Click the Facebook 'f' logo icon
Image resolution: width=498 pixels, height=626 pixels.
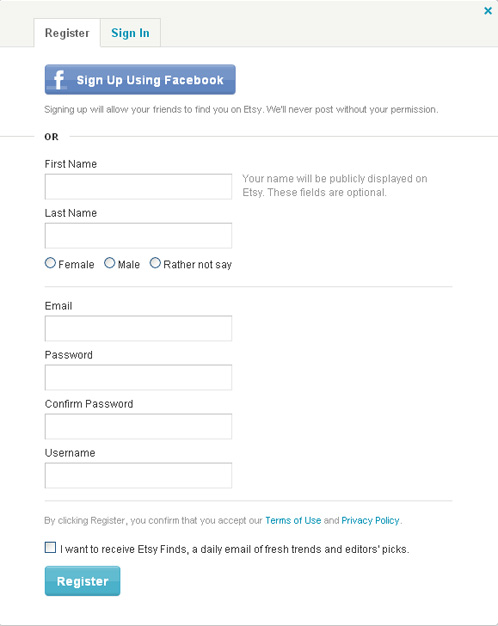point(59,80)
